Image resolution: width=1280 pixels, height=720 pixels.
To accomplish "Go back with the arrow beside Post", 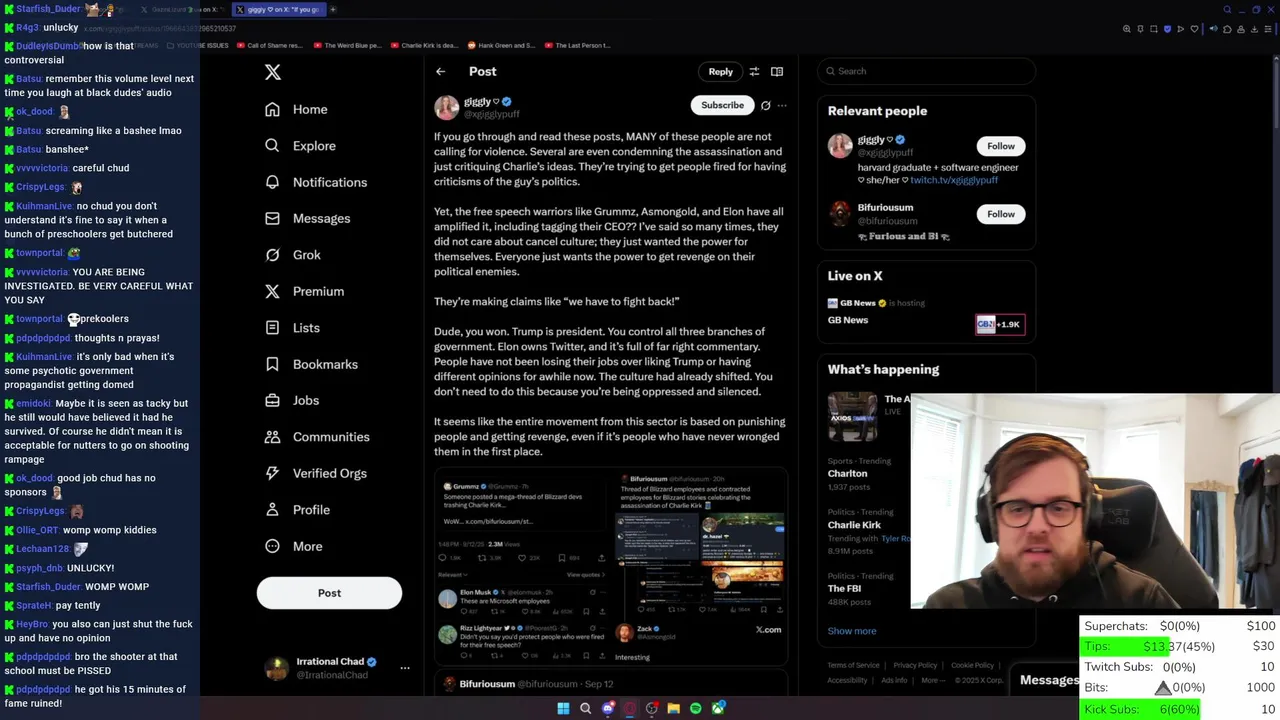I will 441,72.
